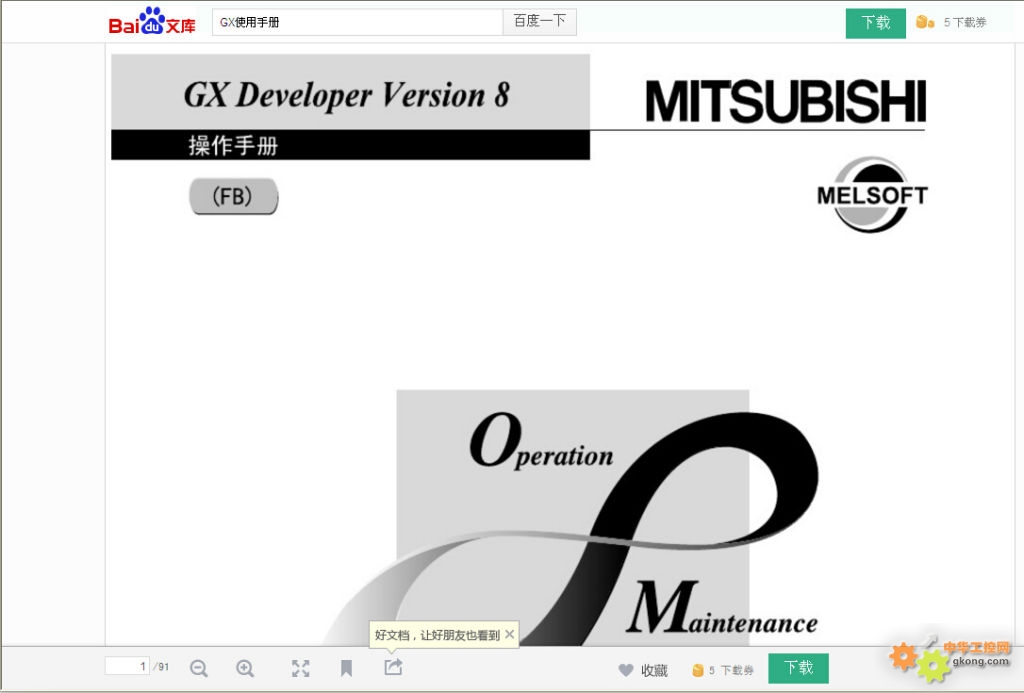The height and width of the screenshot is (693, 1024).
Task: Click the 下载券 text in the bottom toolbar
Action: [737, 670]
